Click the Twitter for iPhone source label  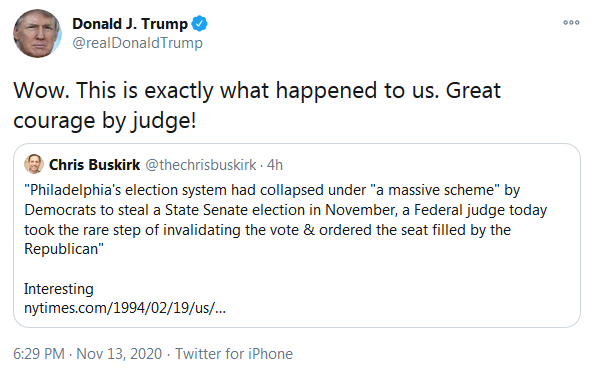tap(234, 354)
